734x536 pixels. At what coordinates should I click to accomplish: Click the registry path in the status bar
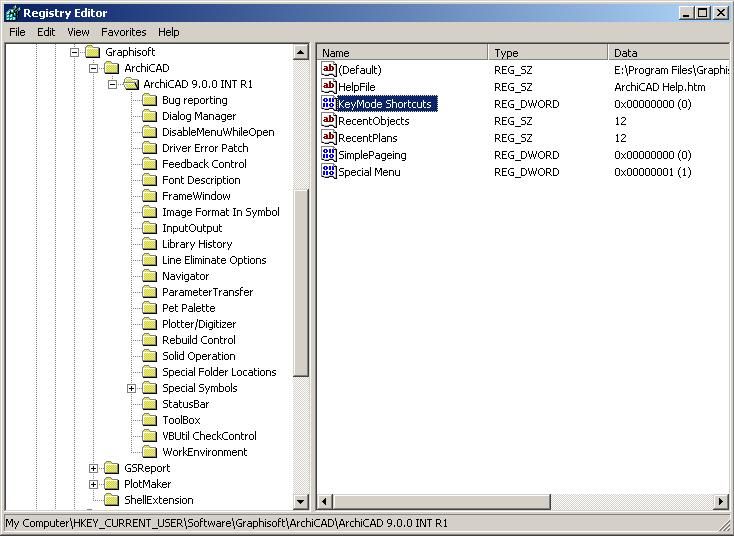[227, 522]
